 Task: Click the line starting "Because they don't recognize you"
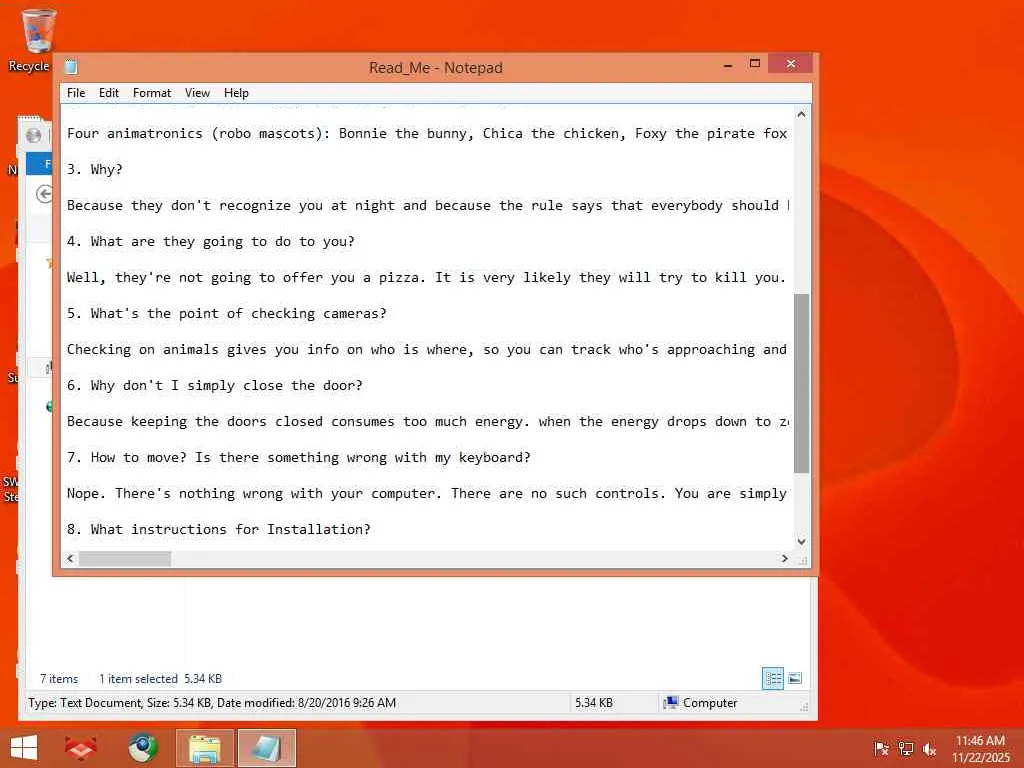(428, 205)
